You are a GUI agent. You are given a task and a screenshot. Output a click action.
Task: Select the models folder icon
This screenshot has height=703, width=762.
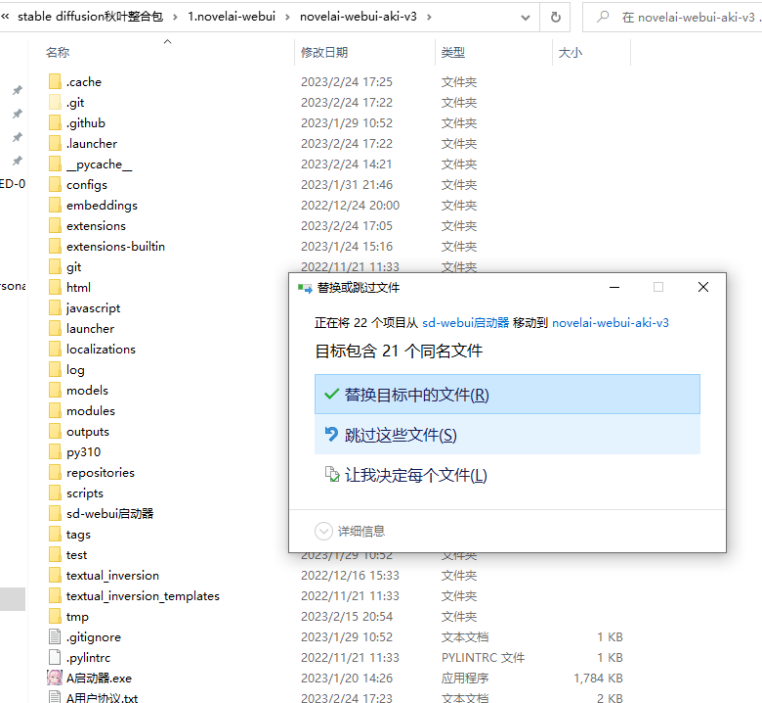pos(55,390)
